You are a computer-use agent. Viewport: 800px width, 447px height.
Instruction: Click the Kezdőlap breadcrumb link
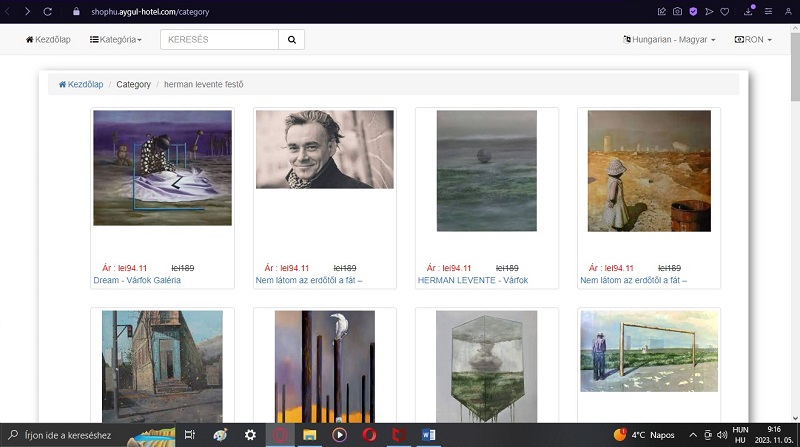click(x=81, y=84)
